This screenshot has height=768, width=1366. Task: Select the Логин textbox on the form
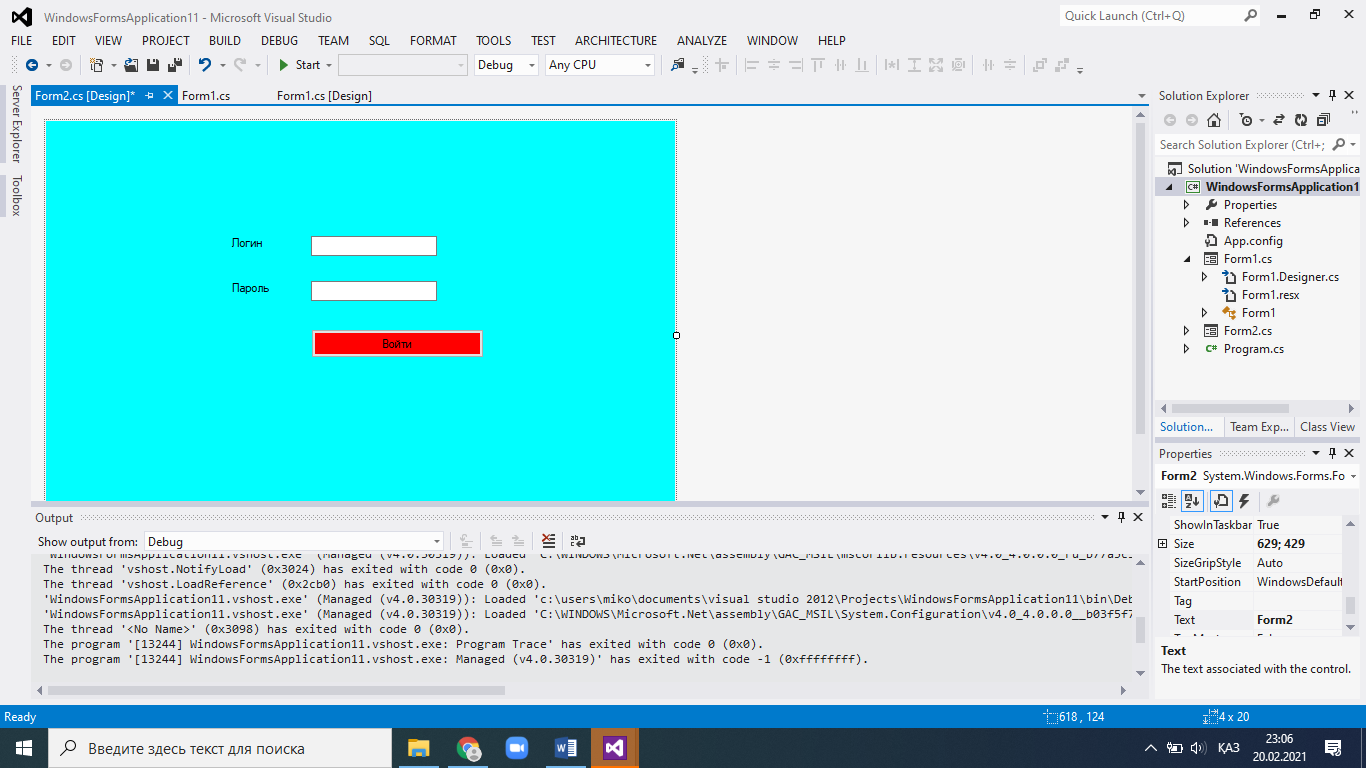[x=374, y=246]
